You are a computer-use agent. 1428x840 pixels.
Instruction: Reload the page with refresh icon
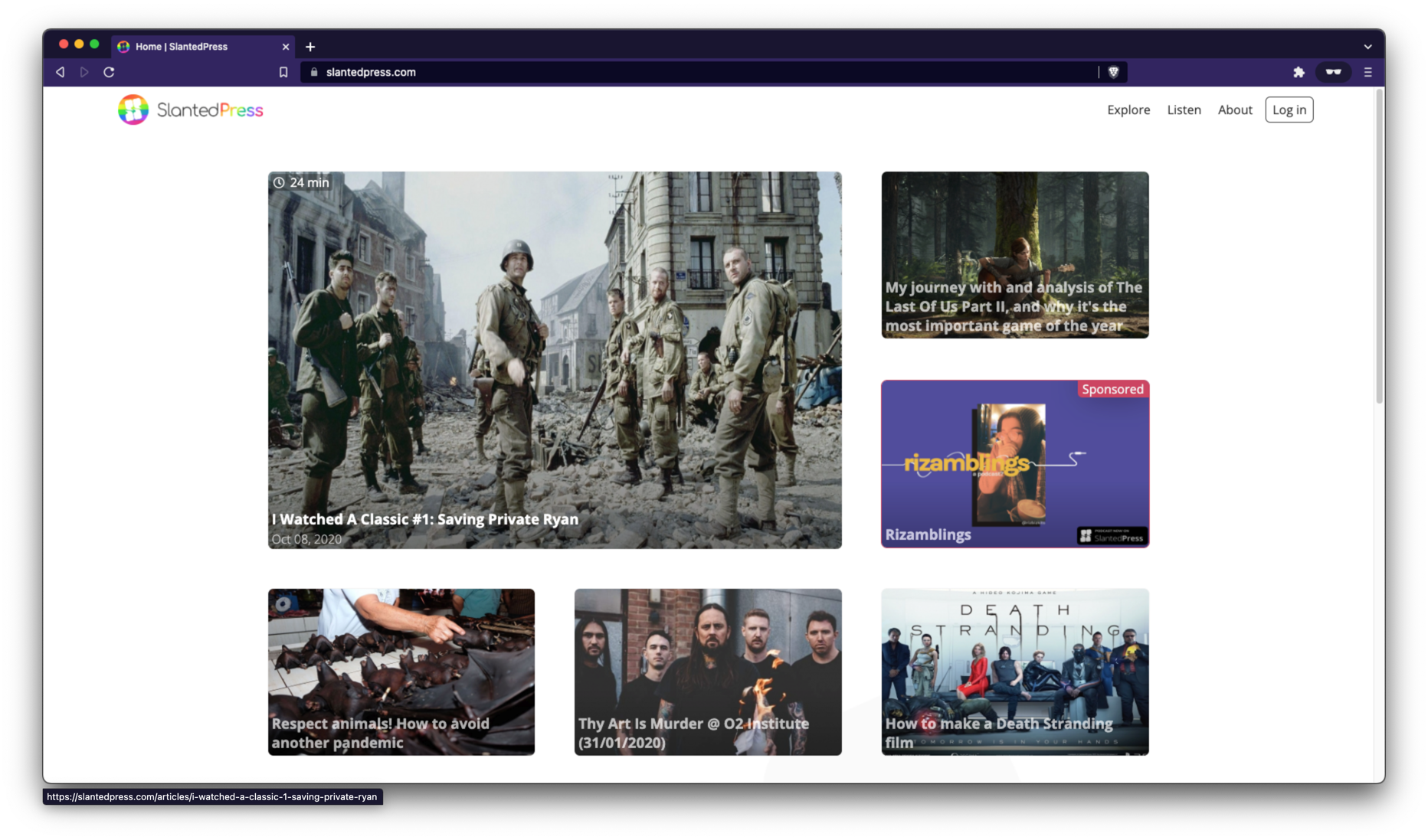[x=109, y=72]
